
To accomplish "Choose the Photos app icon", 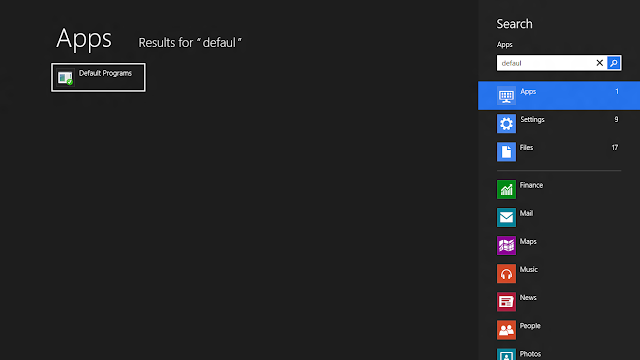I will point(506,354).
